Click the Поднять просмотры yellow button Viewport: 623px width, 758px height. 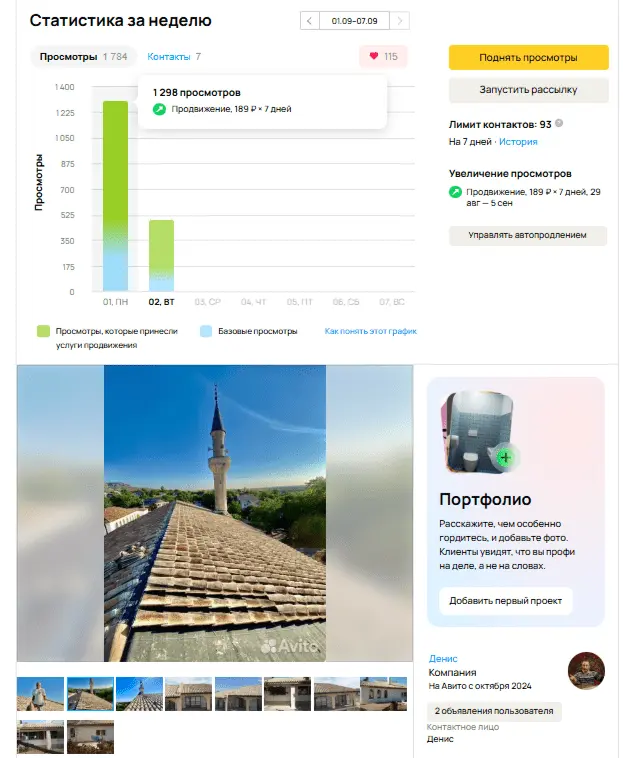pyautogui.click(x=528, y=58)
